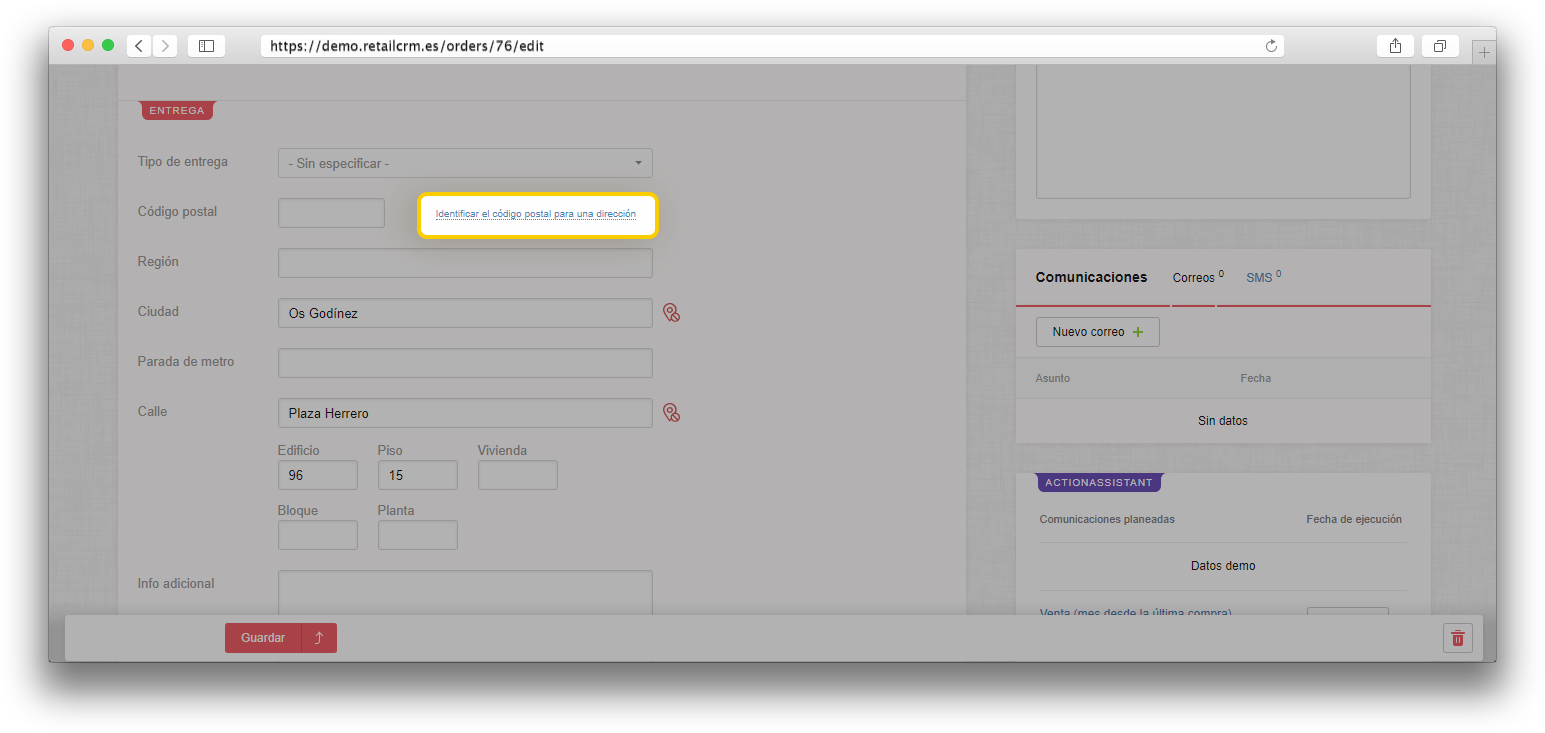This screenshot has width=1545, height=733.
Task: Click the Parada de metro field
Action: click(x=465, y=363)
